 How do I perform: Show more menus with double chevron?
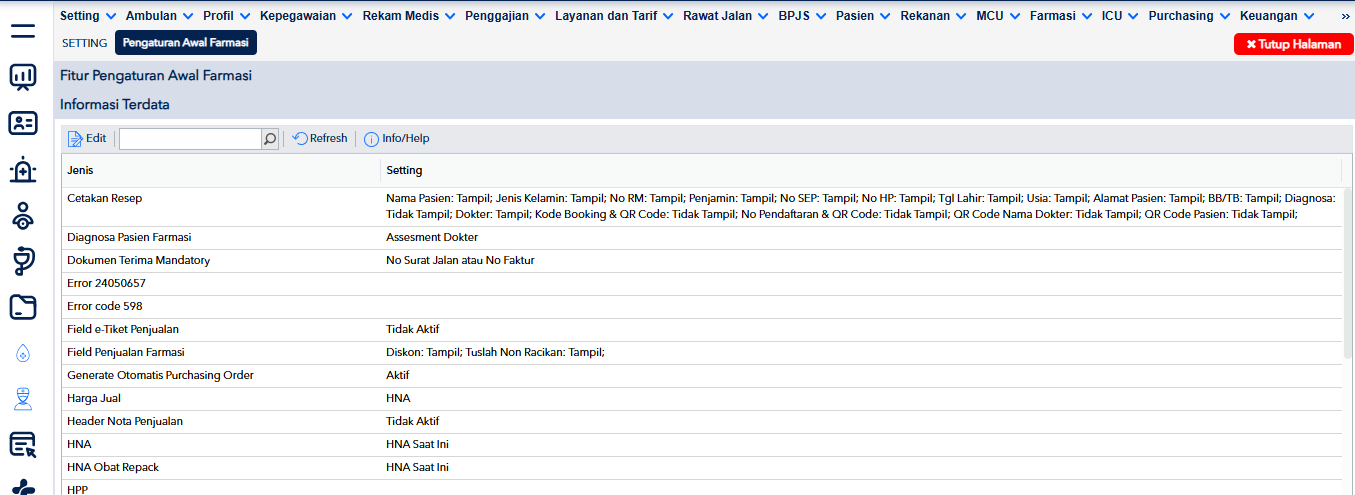[1344, 16]
